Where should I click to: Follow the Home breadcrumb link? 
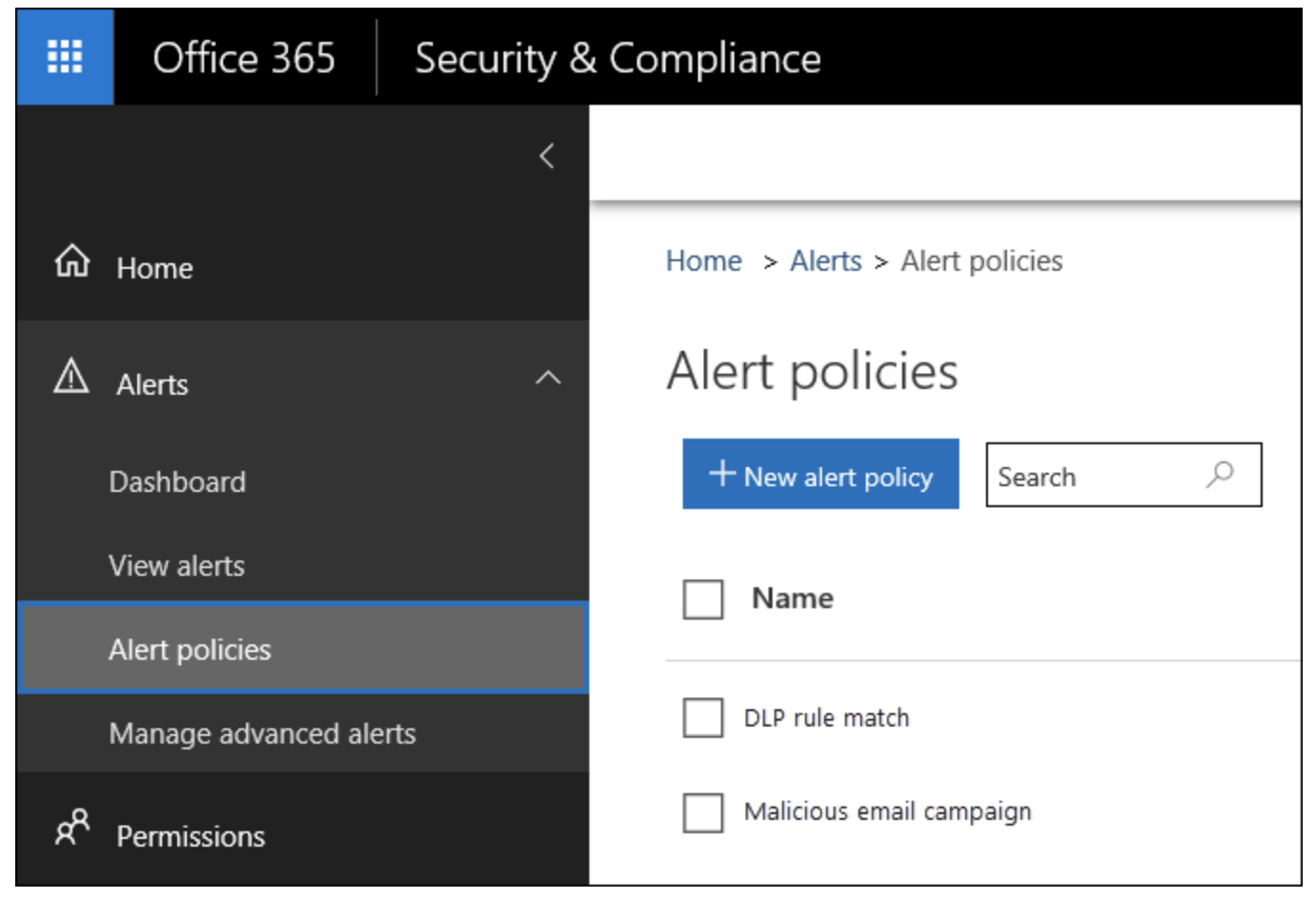pyautogui.click(x=704, y=261)
